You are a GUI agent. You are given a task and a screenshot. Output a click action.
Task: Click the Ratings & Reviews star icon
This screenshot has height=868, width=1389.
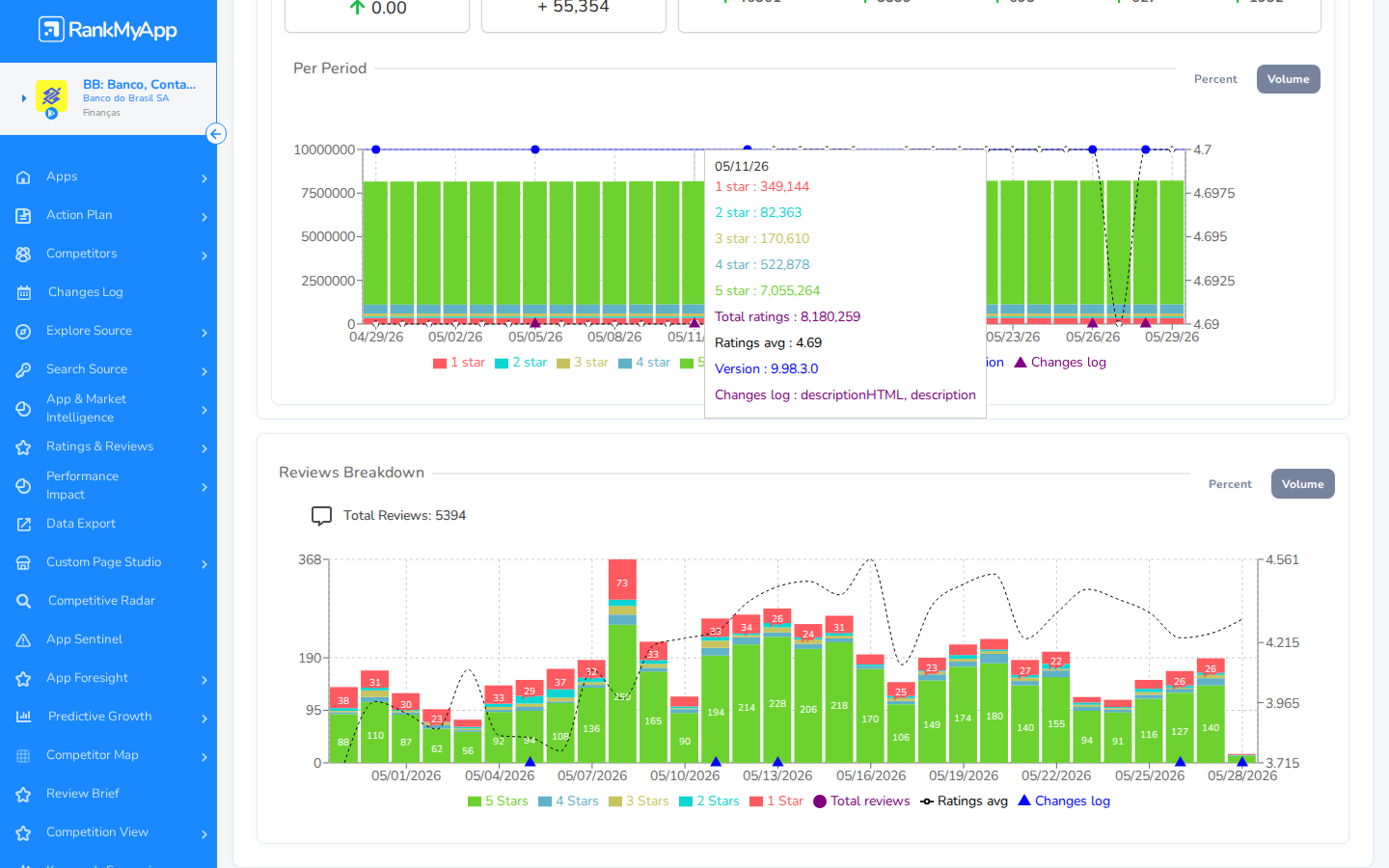(x=23, y=448)
